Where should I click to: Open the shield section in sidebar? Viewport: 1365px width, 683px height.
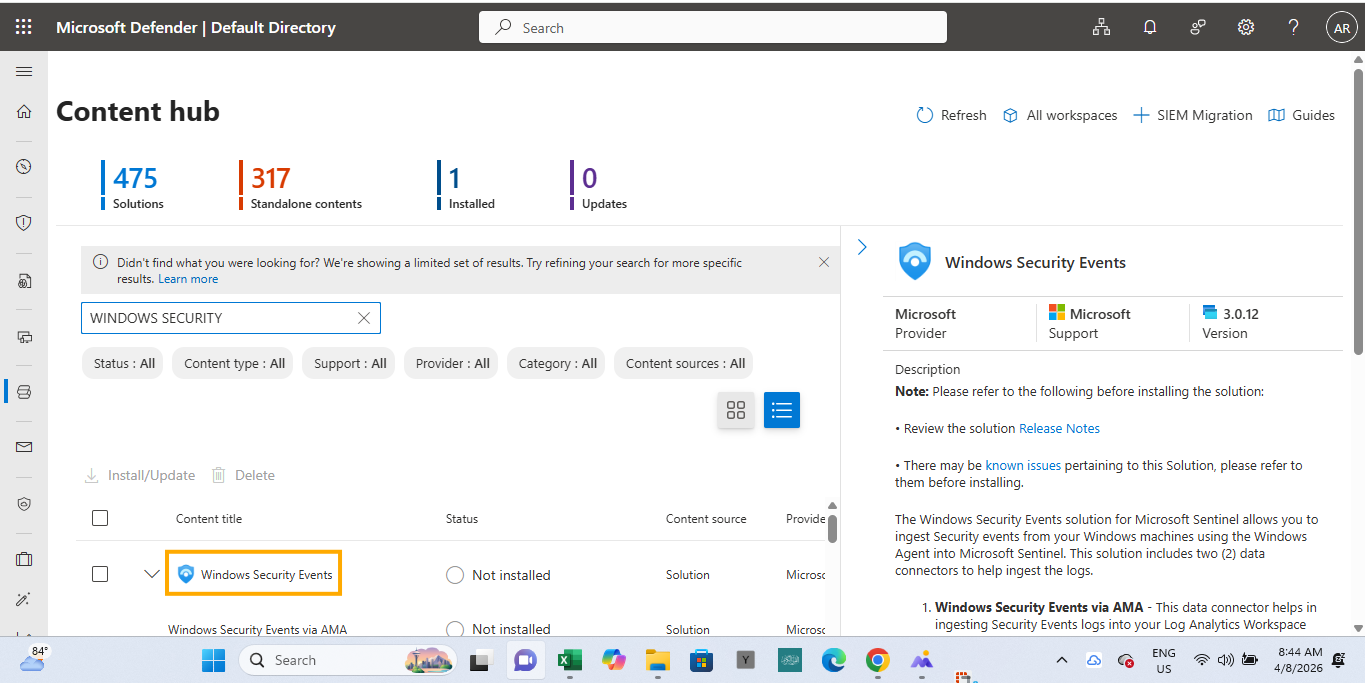coord(24,223)
